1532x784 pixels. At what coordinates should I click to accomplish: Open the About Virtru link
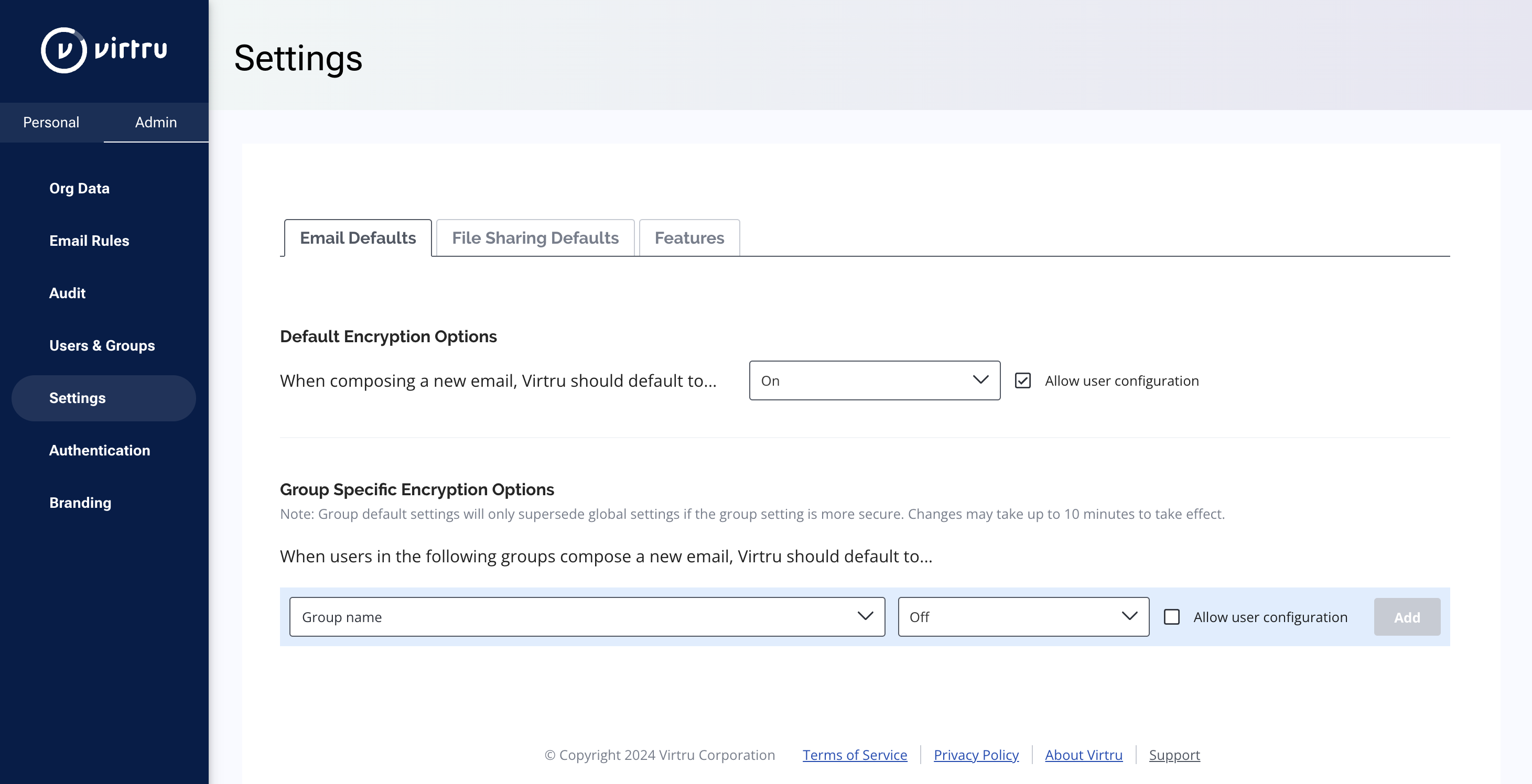click(x=1084, y=755)
